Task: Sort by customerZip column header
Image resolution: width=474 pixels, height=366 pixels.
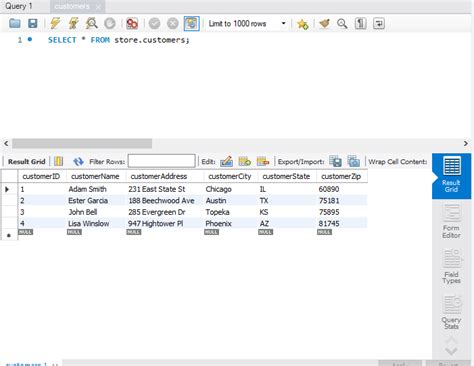Action: (341, 176)
